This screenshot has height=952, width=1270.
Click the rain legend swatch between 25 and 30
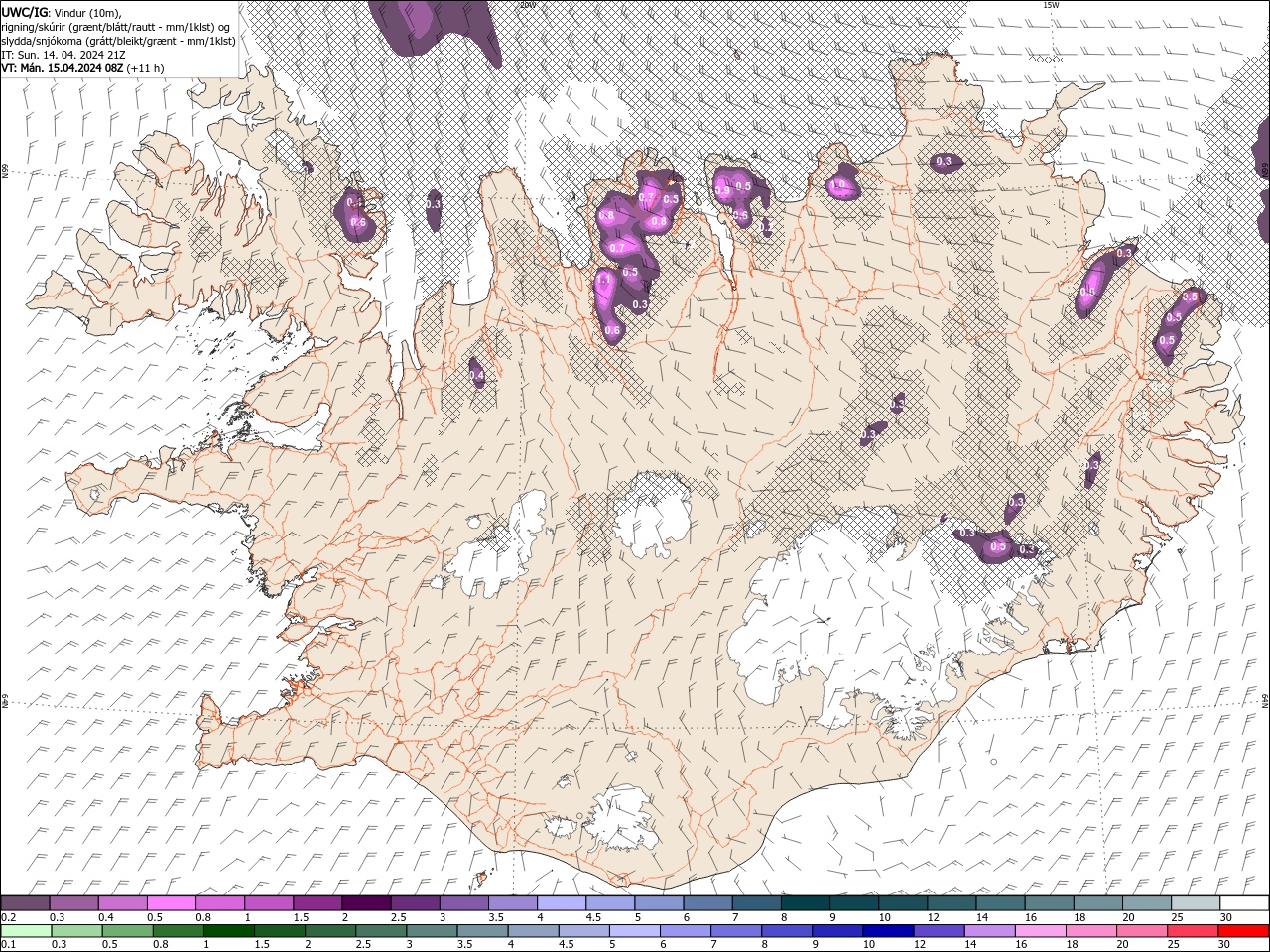(1191, 931)
